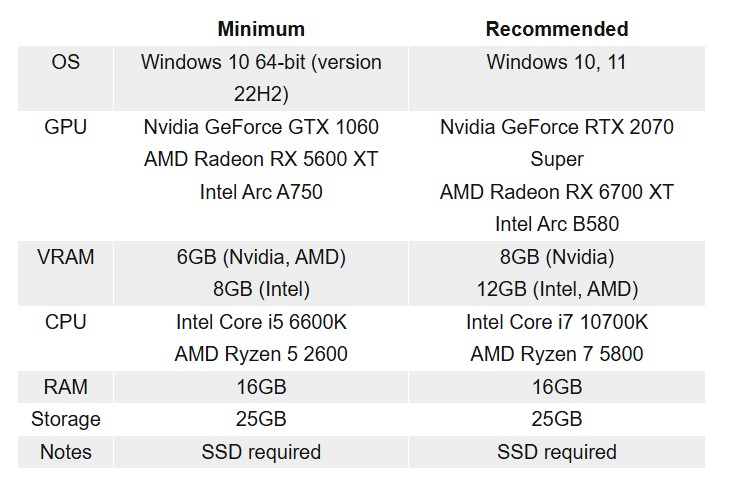Click Nvidia GeForce RTX 2070 Super text
The image size is (732, 503).
click(556, 143)
